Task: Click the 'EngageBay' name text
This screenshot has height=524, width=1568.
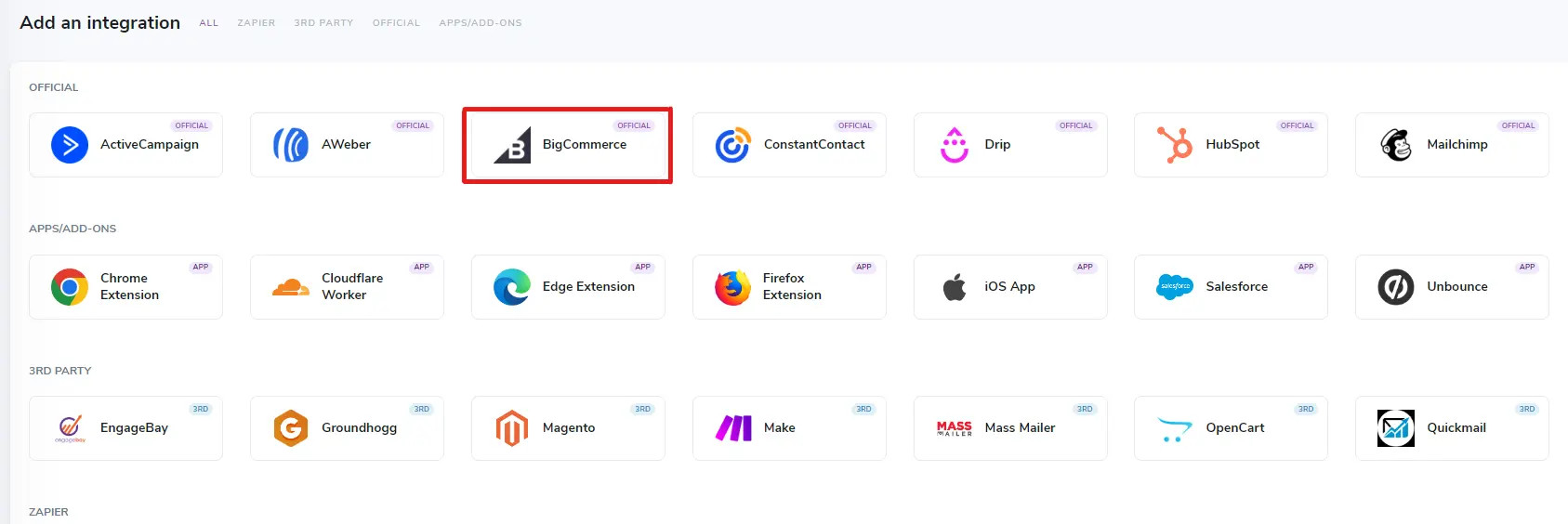Action: tap(134, 428)
